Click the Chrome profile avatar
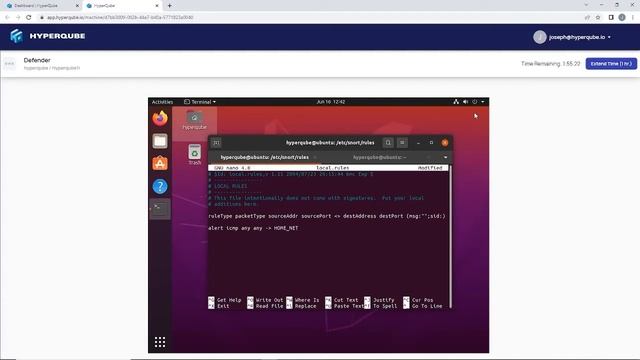The image size is (640, 360). pos(622,17)
